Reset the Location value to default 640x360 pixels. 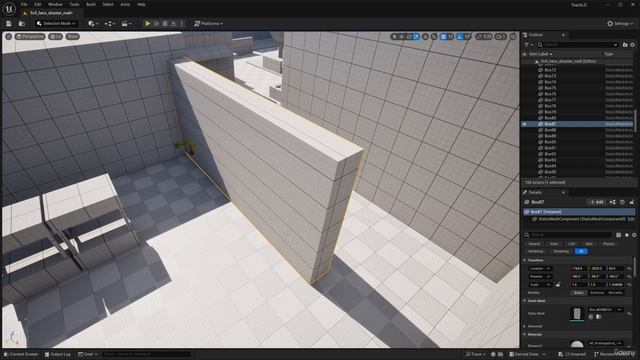(629, 269)
